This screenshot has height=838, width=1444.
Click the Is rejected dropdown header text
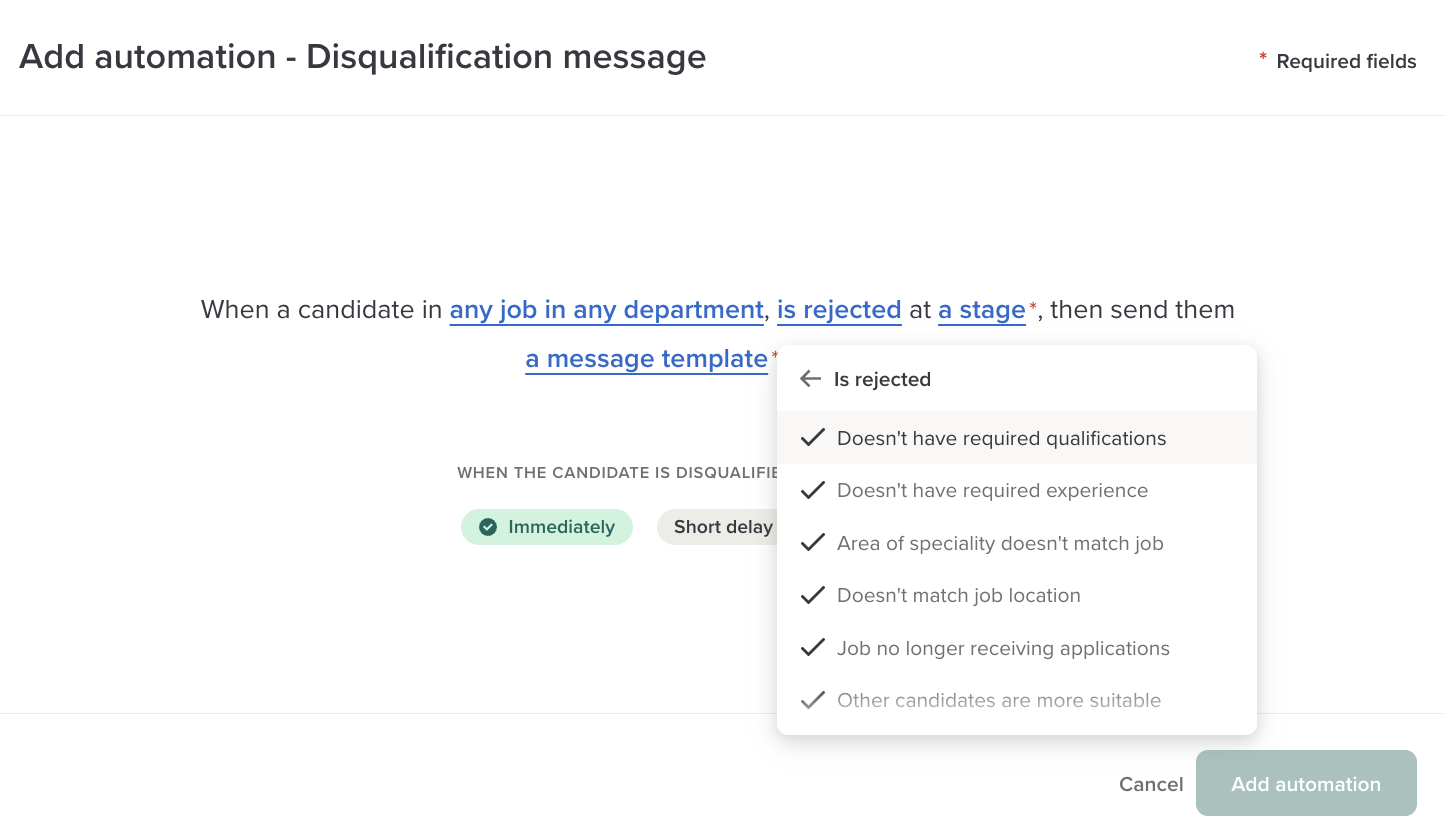(x=882, y=379)
